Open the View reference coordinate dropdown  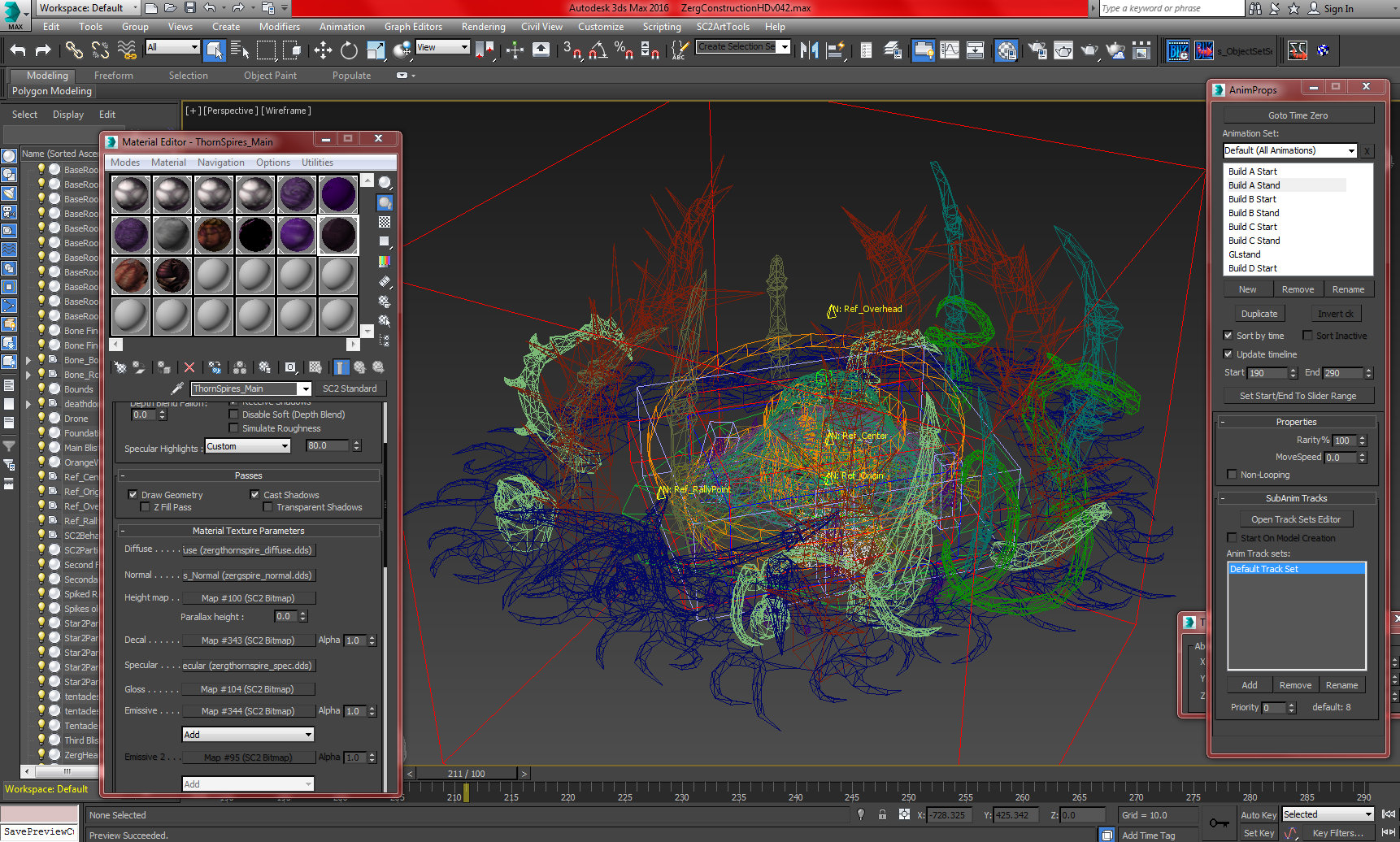tap(442, 47)
